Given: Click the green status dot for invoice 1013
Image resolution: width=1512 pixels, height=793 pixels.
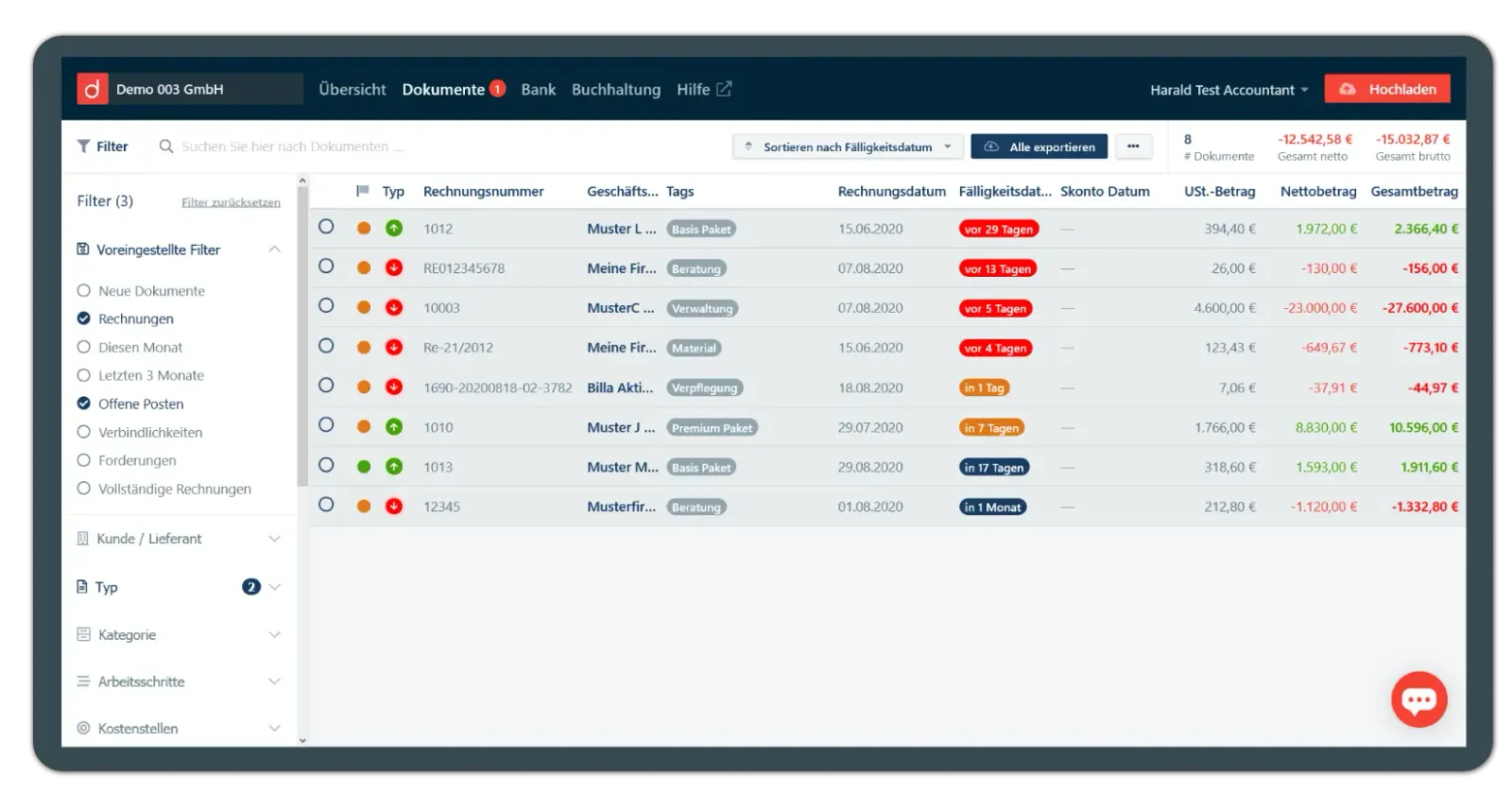Looking at the screenshot, I should [364, 467].
